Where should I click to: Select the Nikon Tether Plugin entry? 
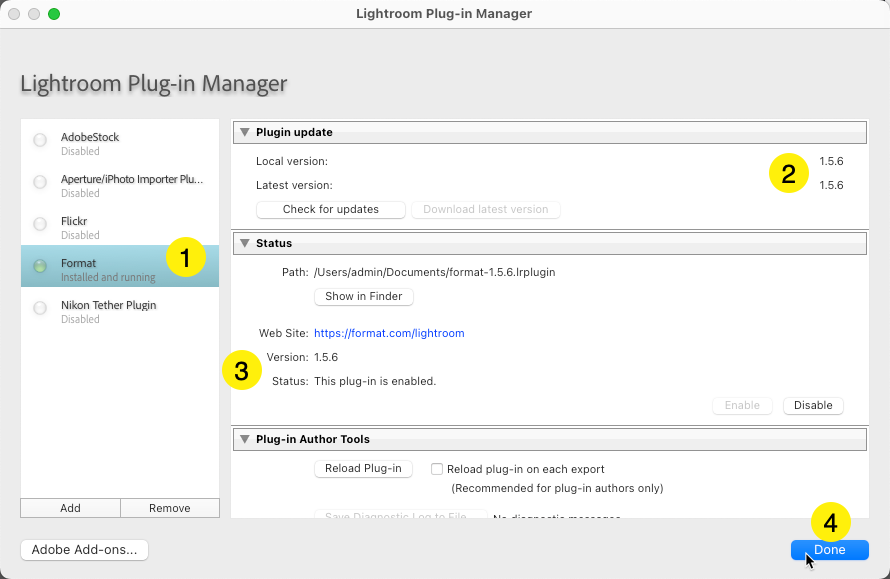pyautogui.click(x=120, y=310)
